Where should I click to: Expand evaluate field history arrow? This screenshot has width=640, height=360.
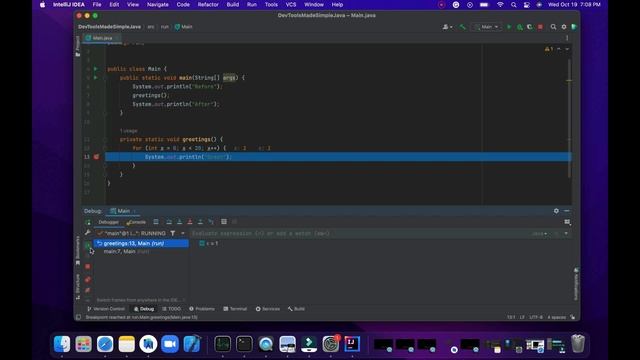tap(566, 233)
